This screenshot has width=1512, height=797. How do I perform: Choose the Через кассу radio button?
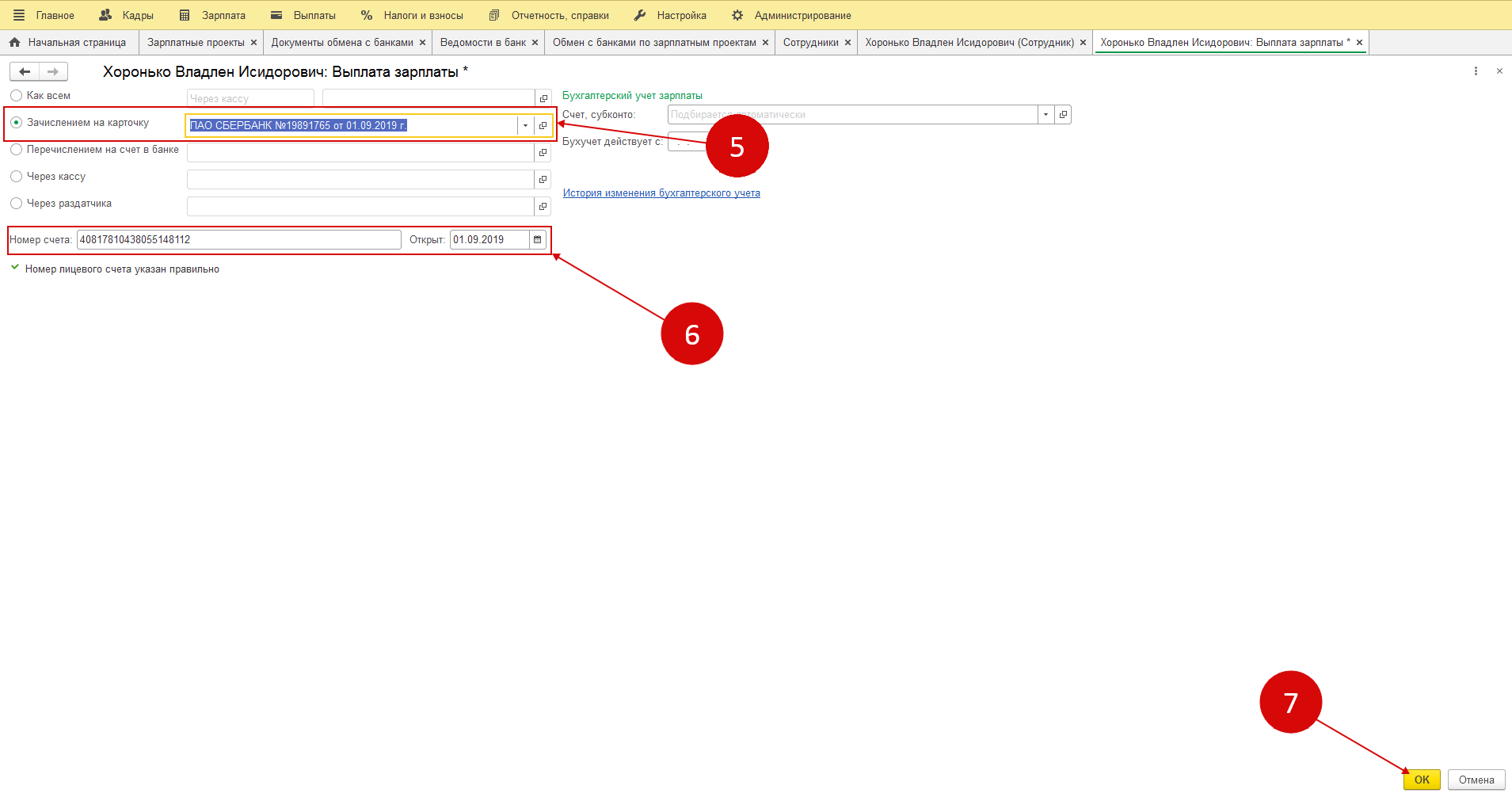(x=16, y=177)
